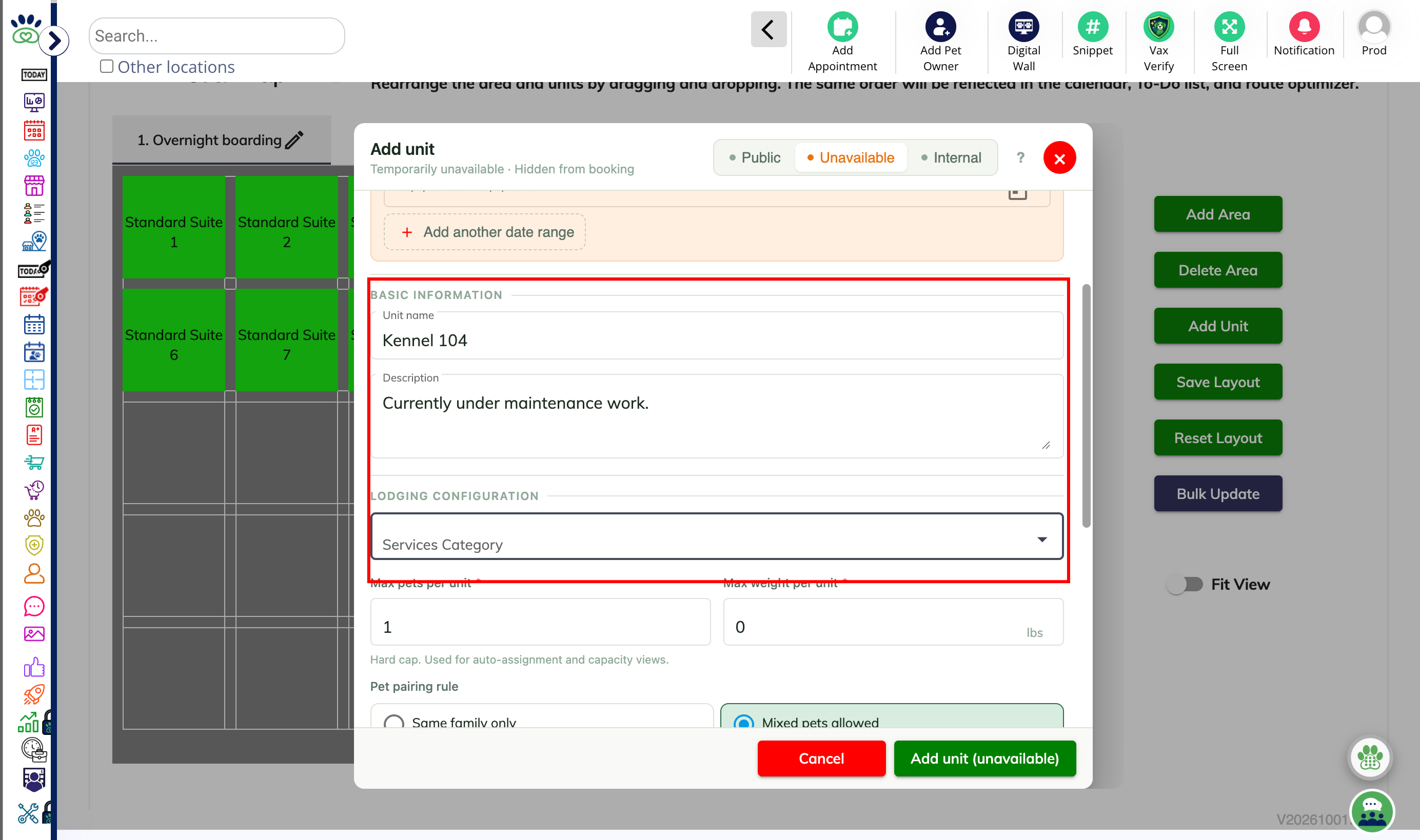This screenshot has height=840, width=1420.
Task: Open the Digital Wall icon
Action: click(1023, 27)
